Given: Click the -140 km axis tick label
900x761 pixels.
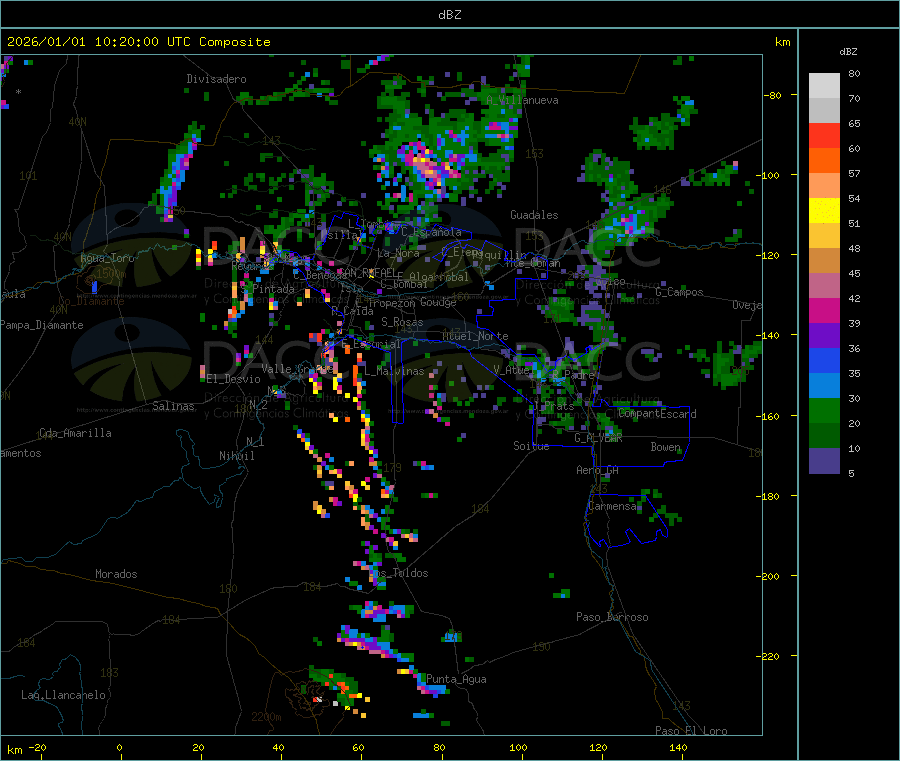Looking at the screenshot, I should pyautogui.click(x=770, y=336).
